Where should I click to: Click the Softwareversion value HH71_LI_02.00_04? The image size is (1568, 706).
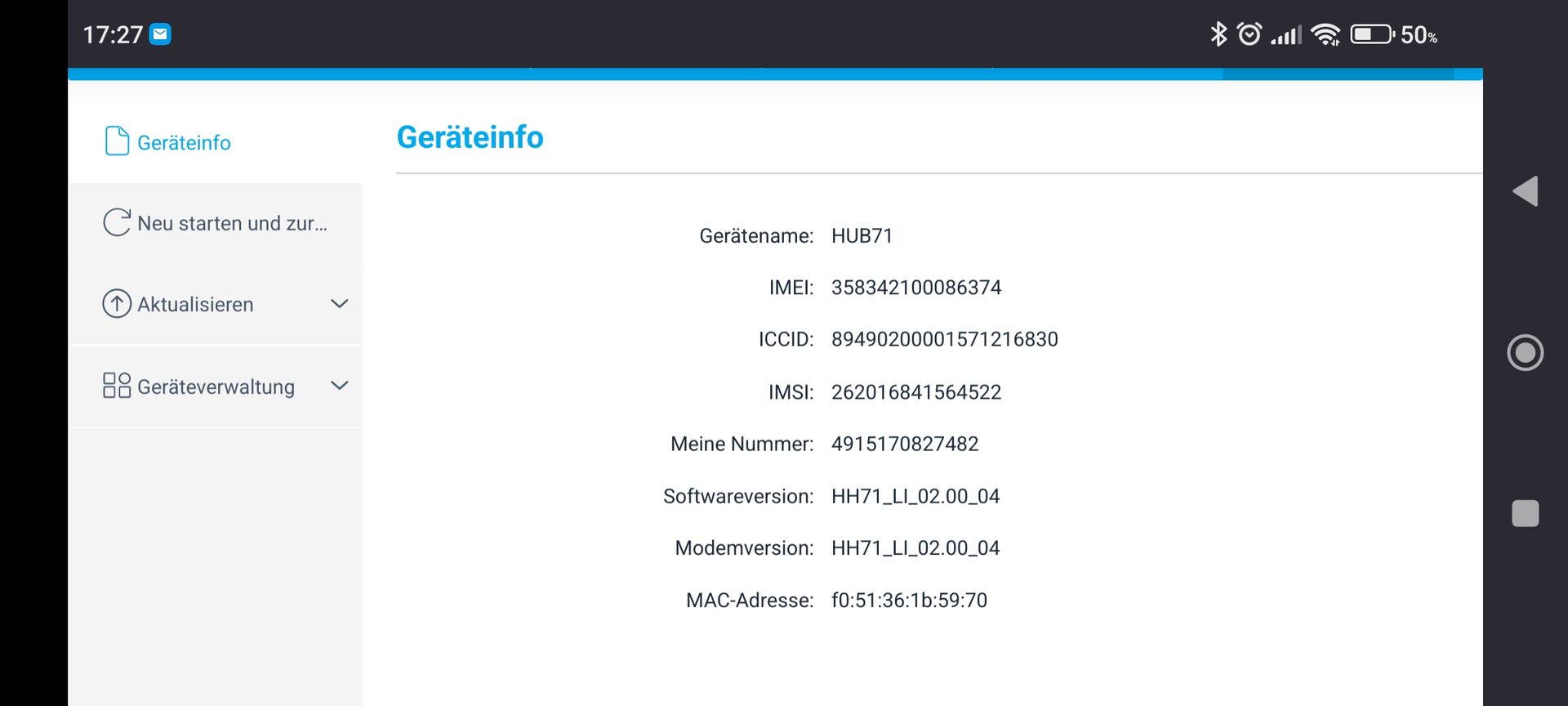coord(915,496)
